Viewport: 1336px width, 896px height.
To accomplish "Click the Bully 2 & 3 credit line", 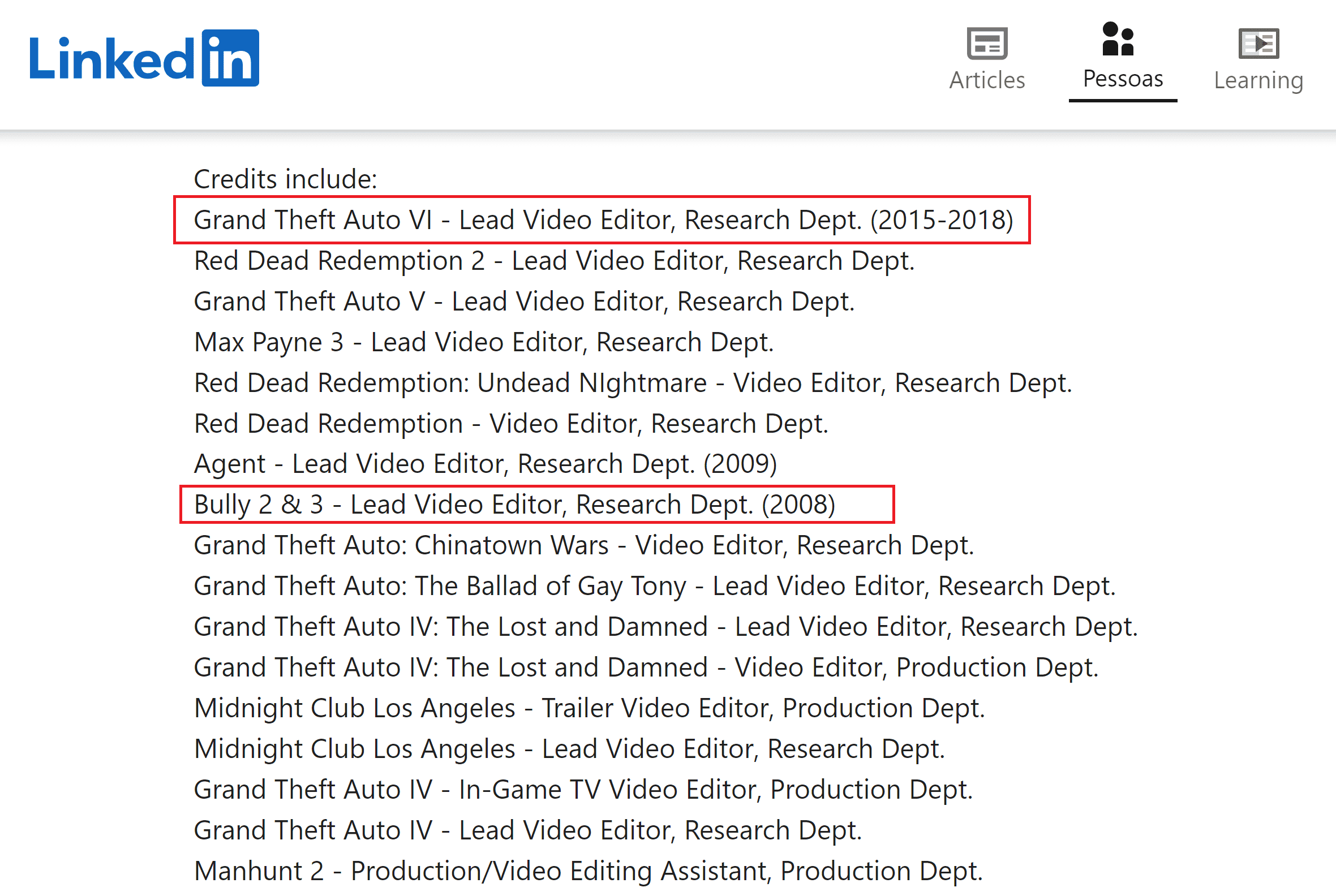I will point(514,505).
